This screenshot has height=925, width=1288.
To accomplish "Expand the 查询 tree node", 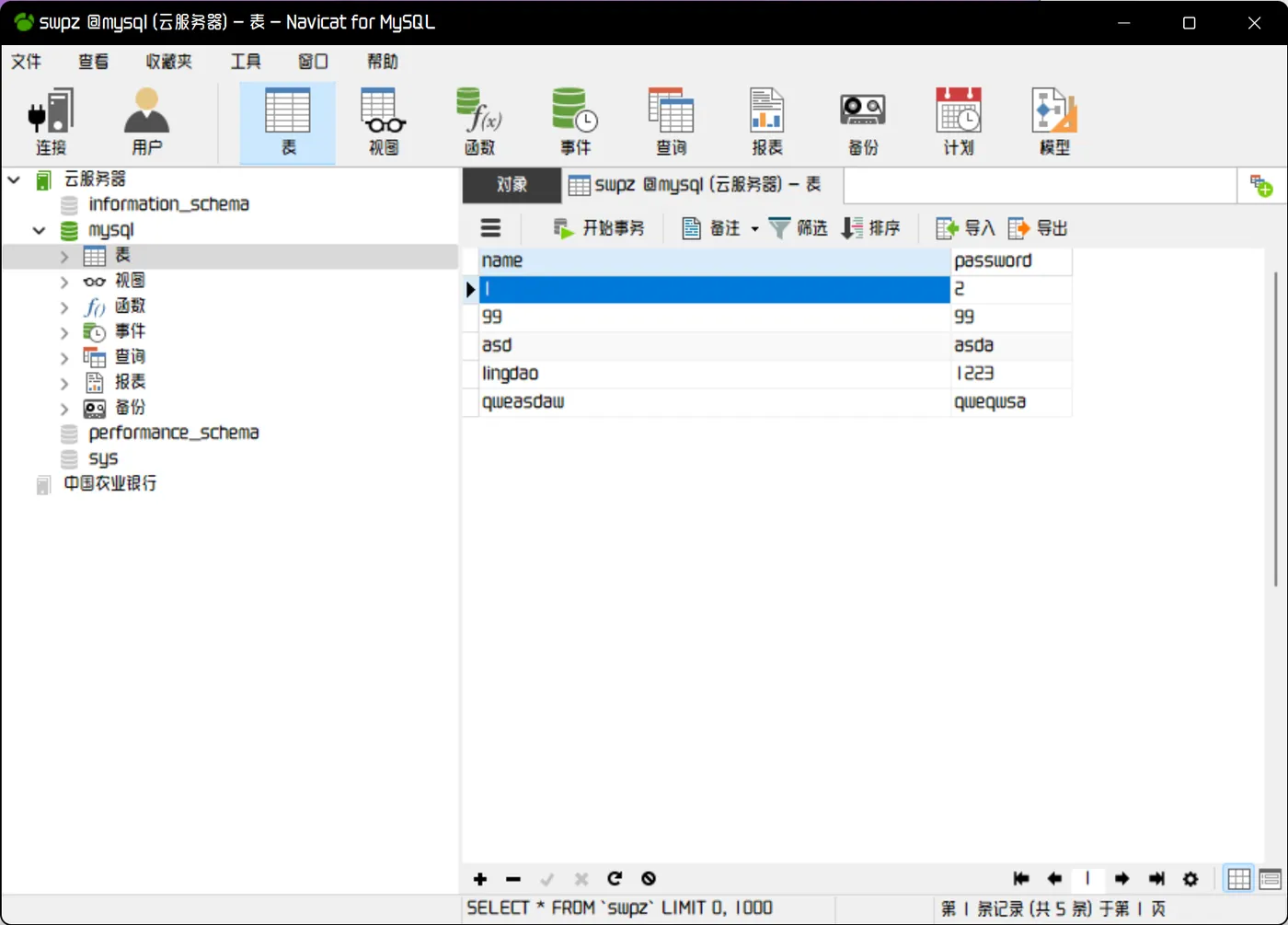I will (x=64, y=357).
